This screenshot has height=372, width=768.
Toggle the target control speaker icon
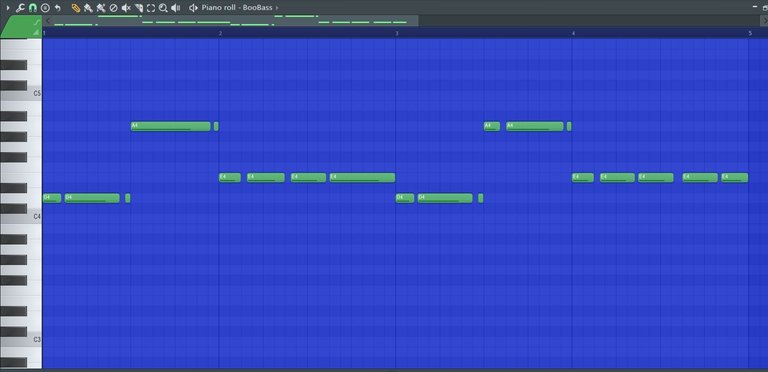[193, 8]
